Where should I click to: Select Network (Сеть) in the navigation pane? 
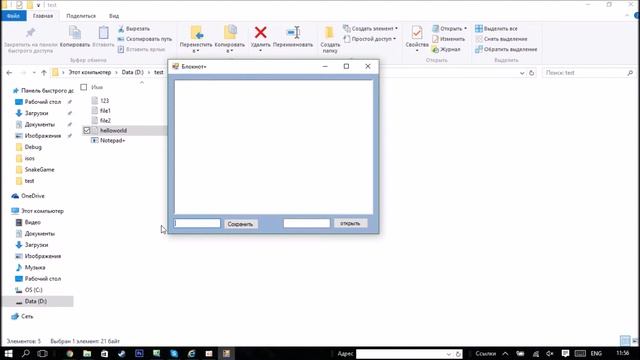(x=27, y=316)
